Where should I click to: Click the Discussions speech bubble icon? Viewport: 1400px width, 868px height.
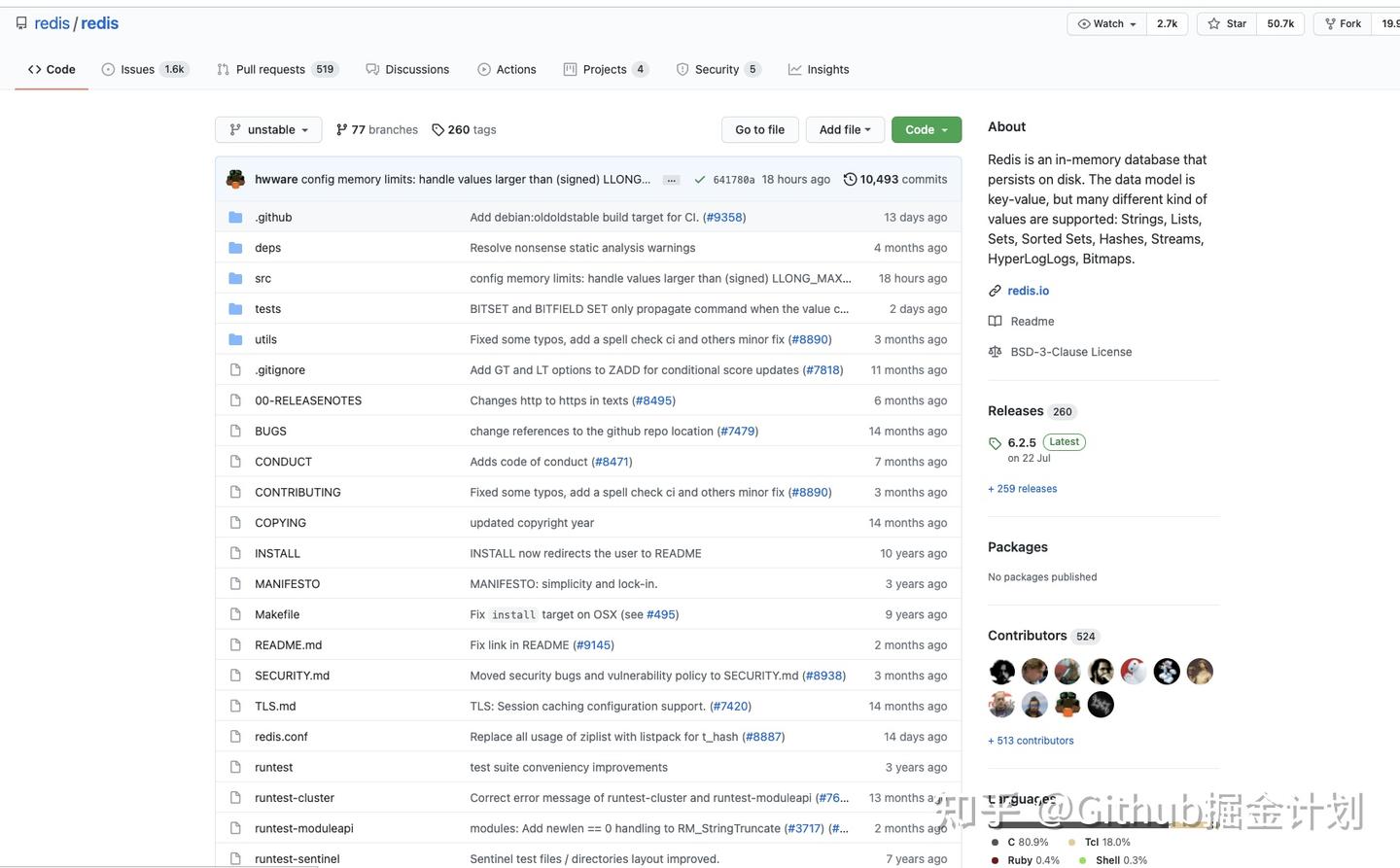click(x=372, y=69)
